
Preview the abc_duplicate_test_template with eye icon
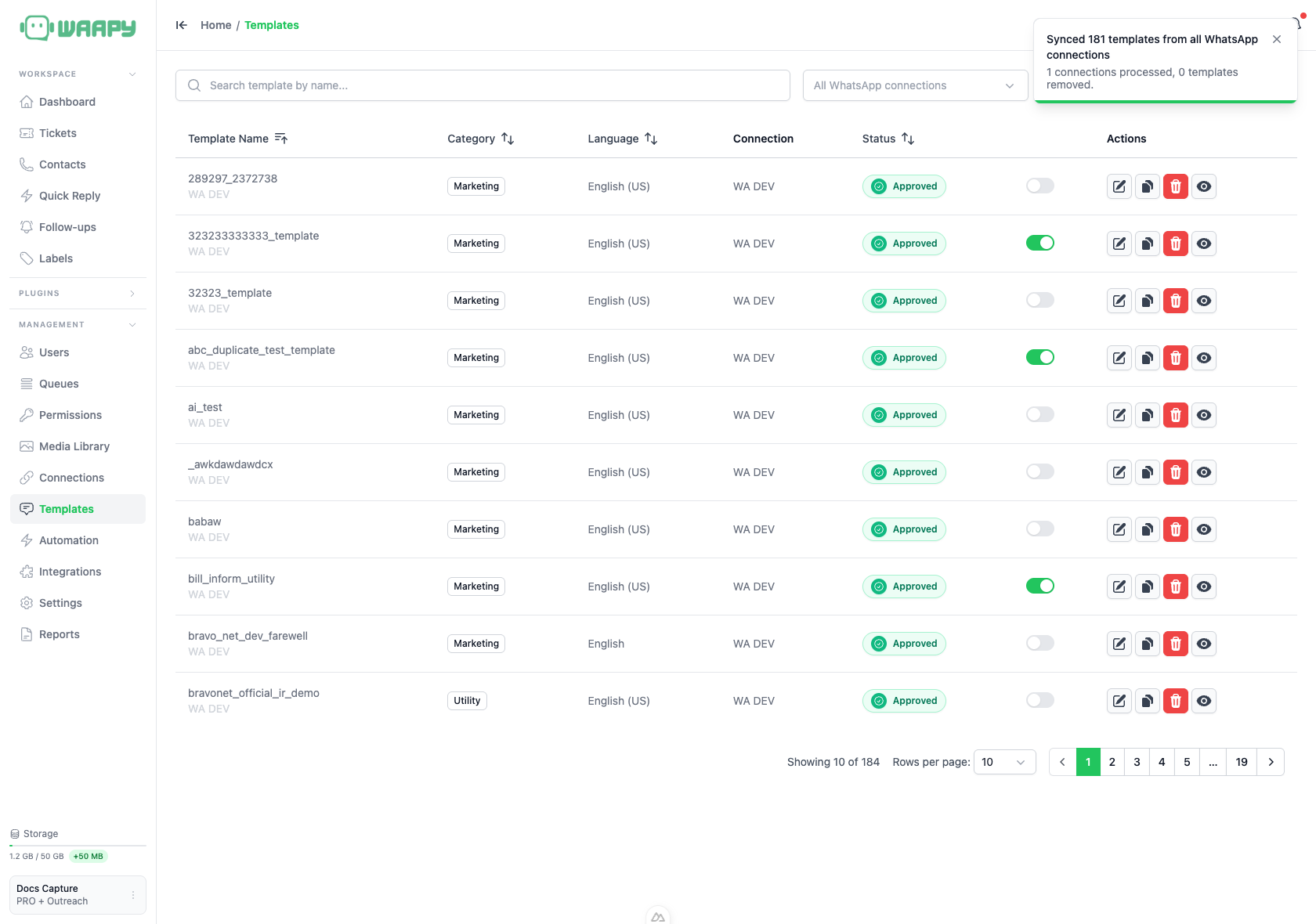[1204, 358]
